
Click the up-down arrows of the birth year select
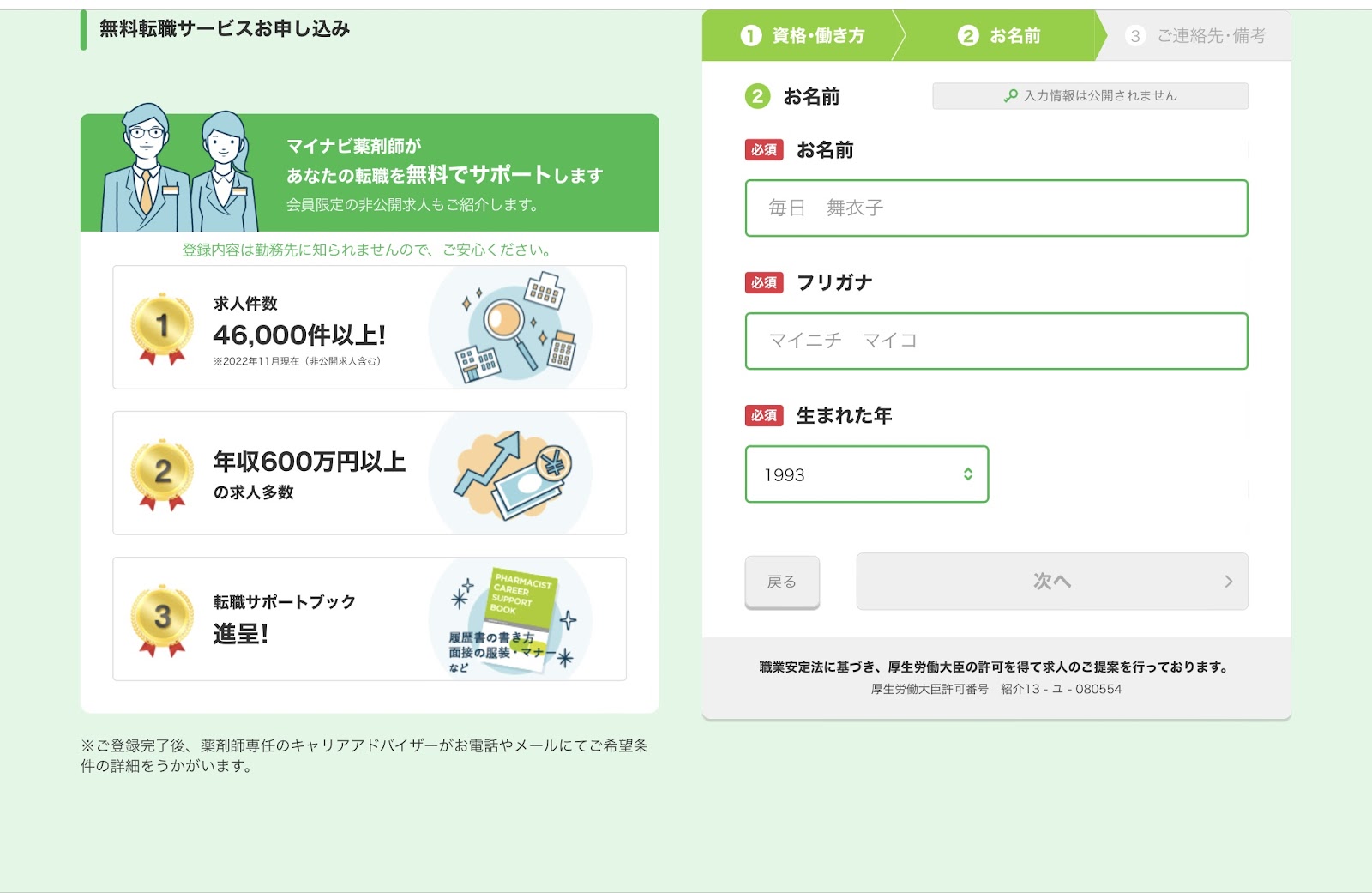click(x=967, y=474)
